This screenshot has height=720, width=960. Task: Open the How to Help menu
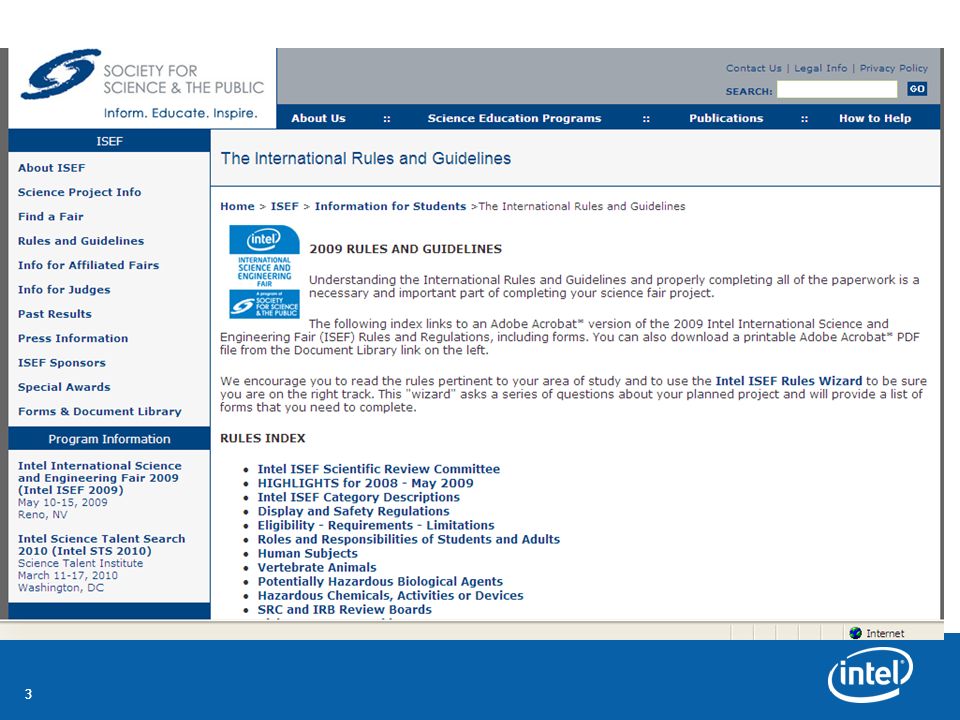click(x=875, y=118)
